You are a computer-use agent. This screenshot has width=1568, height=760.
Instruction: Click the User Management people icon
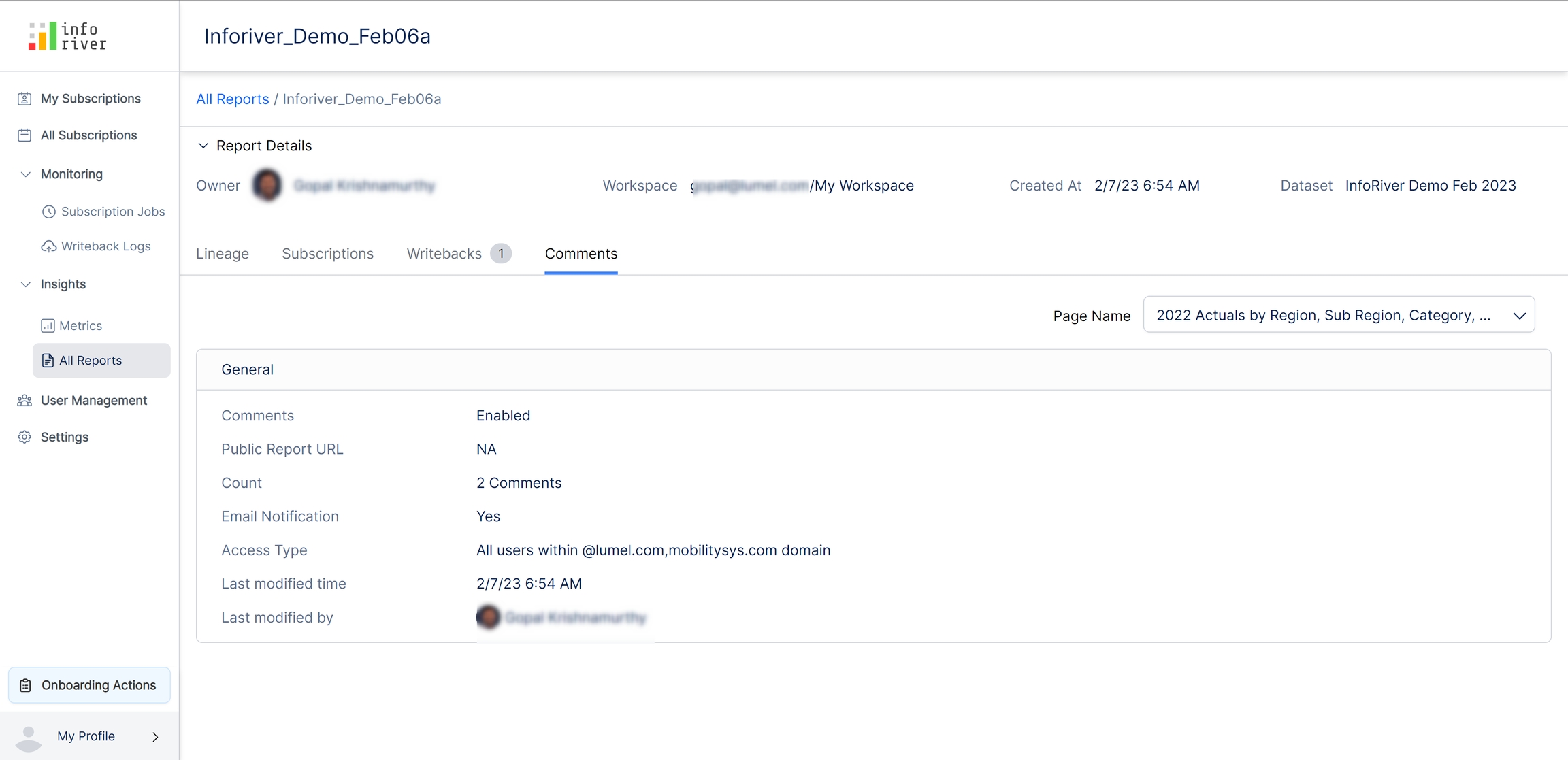point(24,401)
